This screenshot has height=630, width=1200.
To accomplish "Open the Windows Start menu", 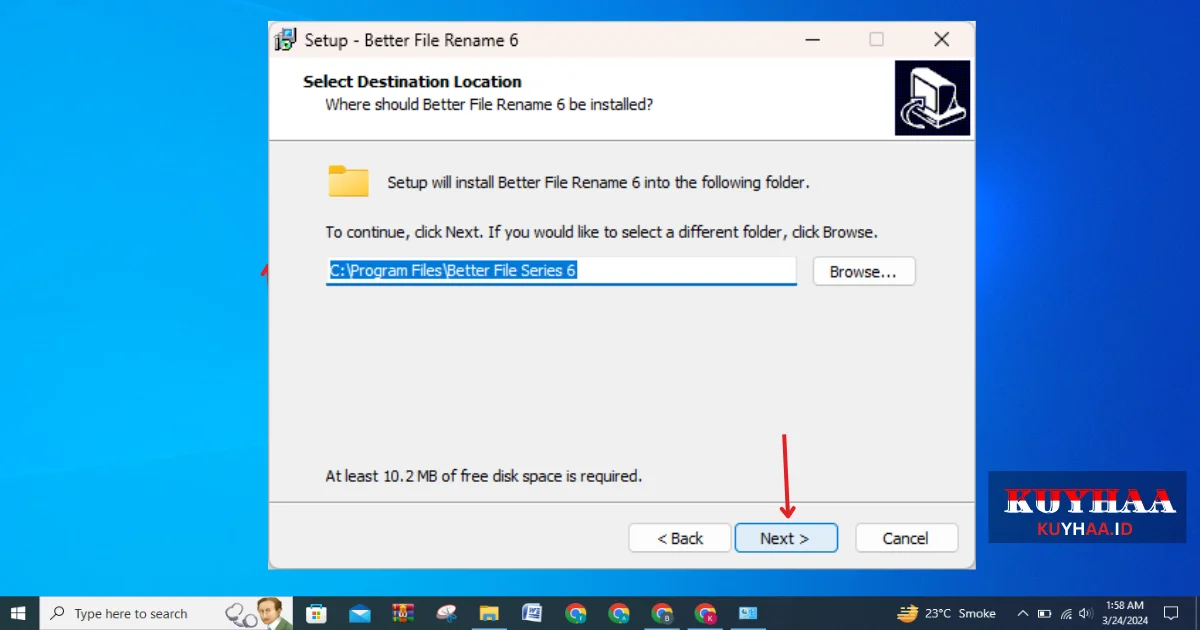I will (19, 613).
